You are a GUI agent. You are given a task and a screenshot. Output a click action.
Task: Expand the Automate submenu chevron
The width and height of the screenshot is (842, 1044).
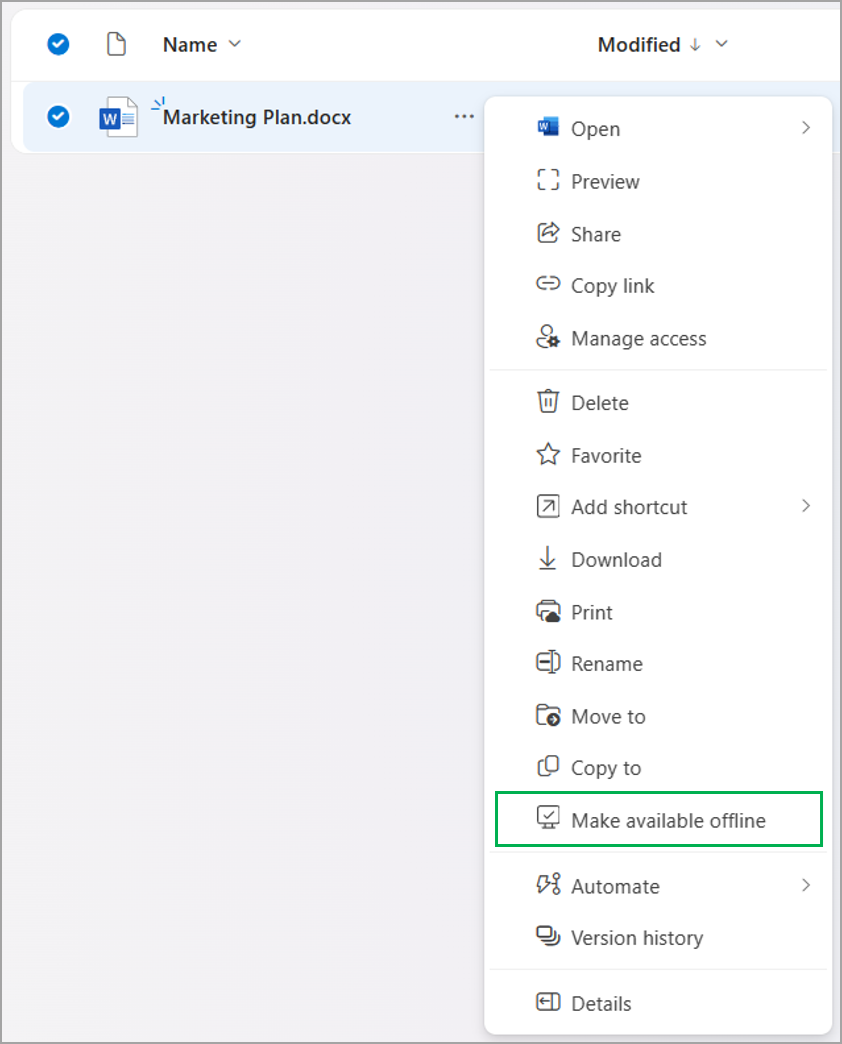pos(806,885)
